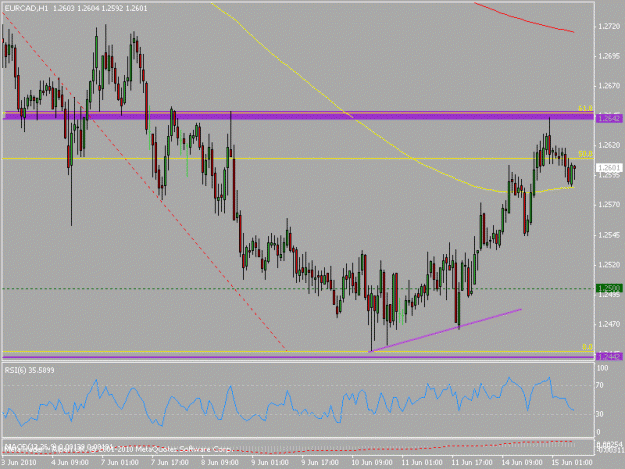Click the 1.2545 price axis value
Image resolution: width=625 pixels, height=469 pixels.
coord(609,235)
